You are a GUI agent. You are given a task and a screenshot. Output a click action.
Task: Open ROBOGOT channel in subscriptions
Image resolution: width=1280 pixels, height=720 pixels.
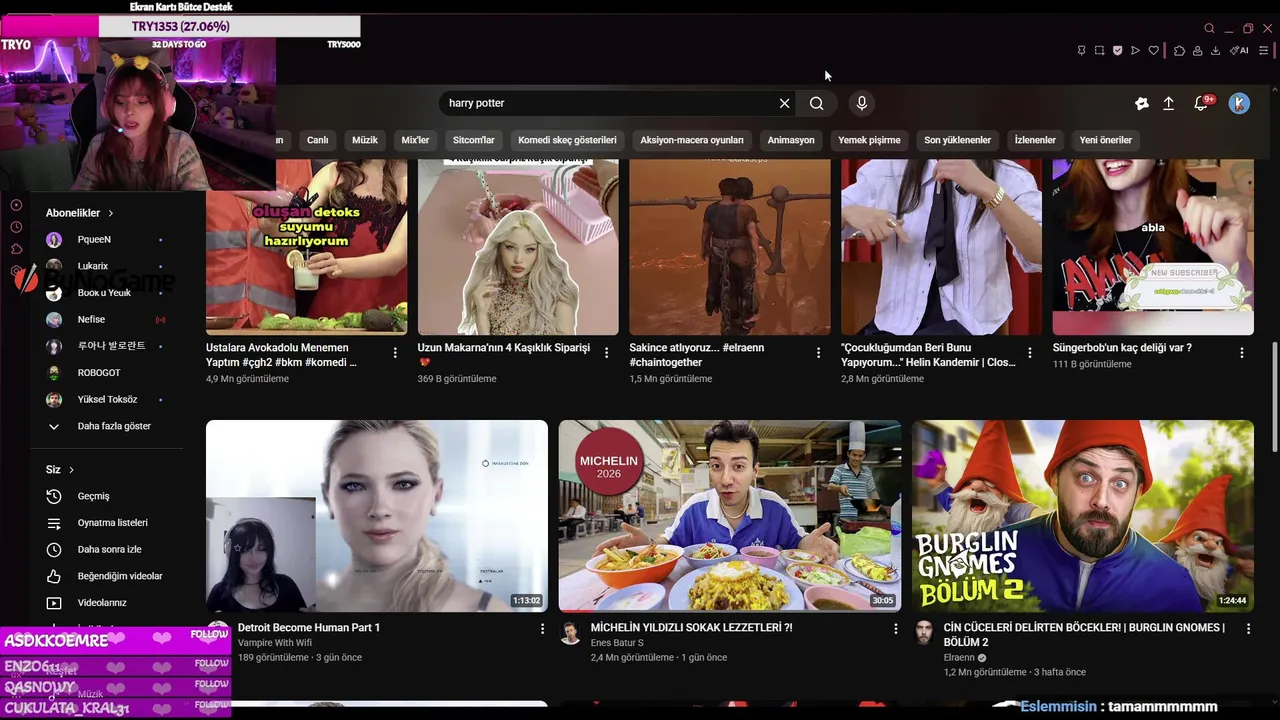click(x=107, y=373)
